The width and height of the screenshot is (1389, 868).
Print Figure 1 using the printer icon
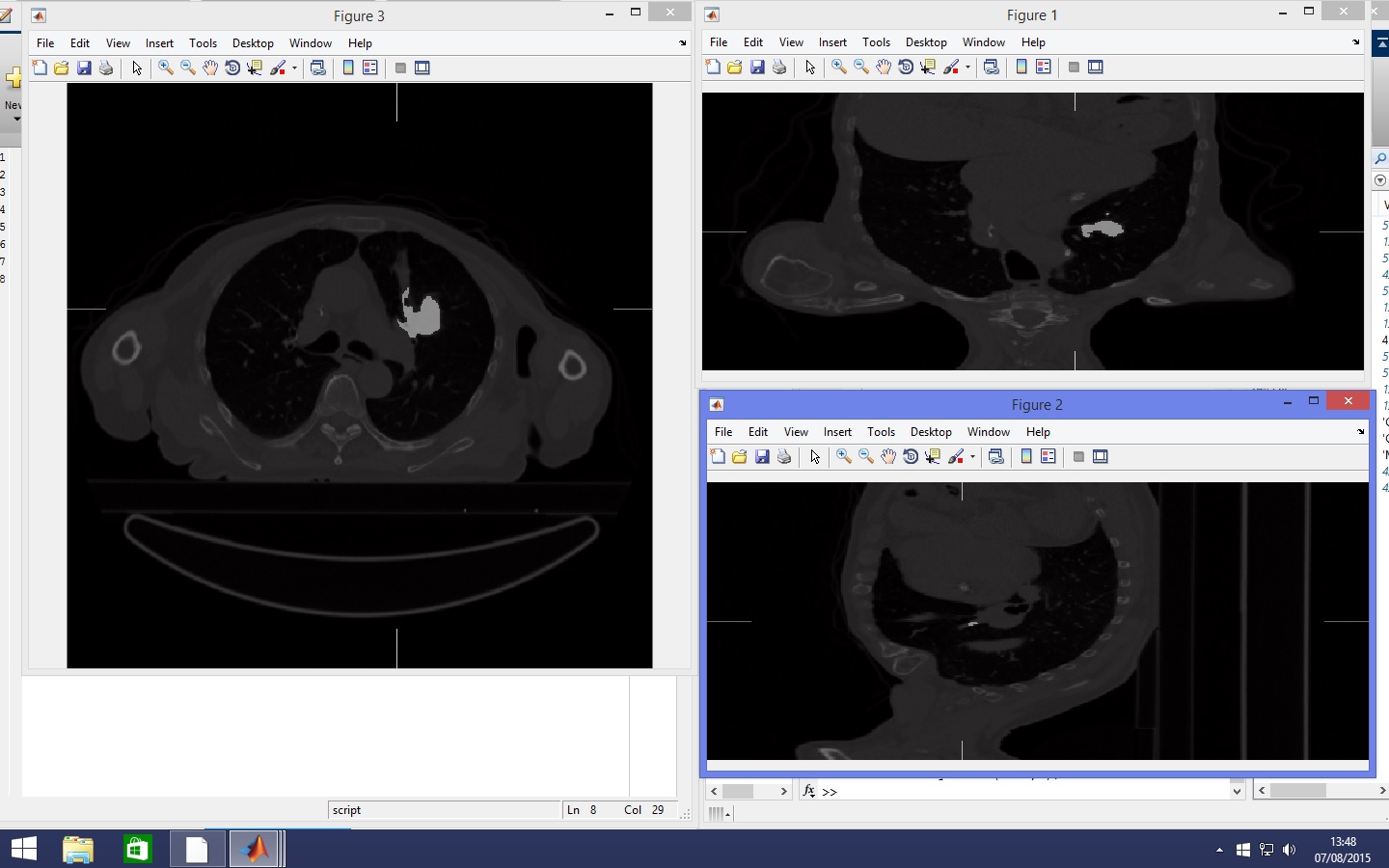[x=779, y=67]
